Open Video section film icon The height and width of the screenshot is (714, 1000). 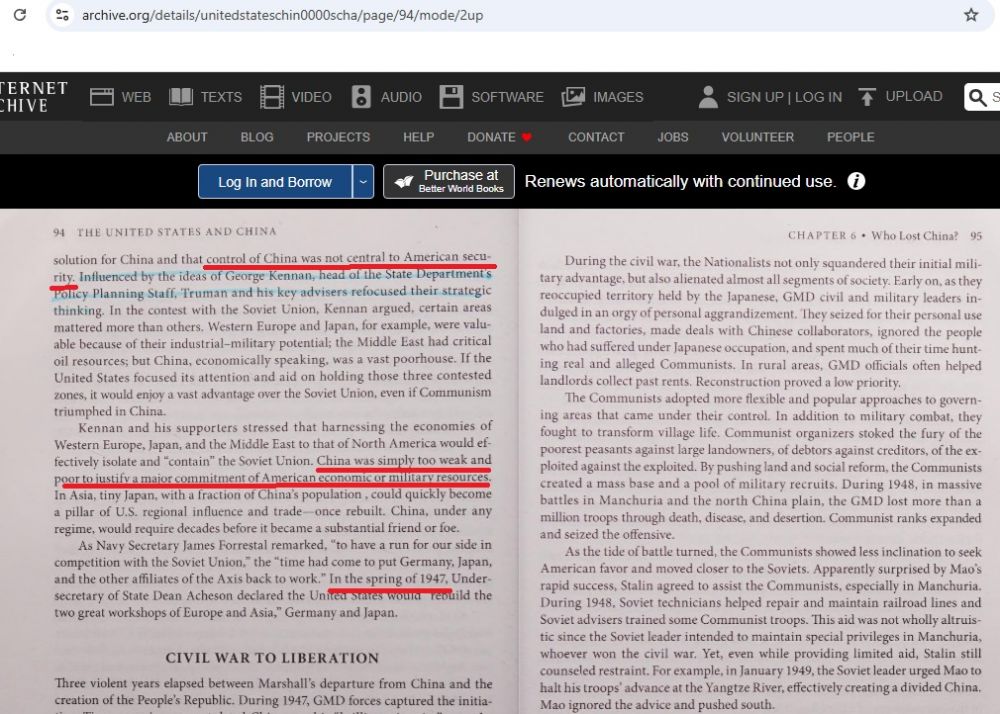coord(272,97)
